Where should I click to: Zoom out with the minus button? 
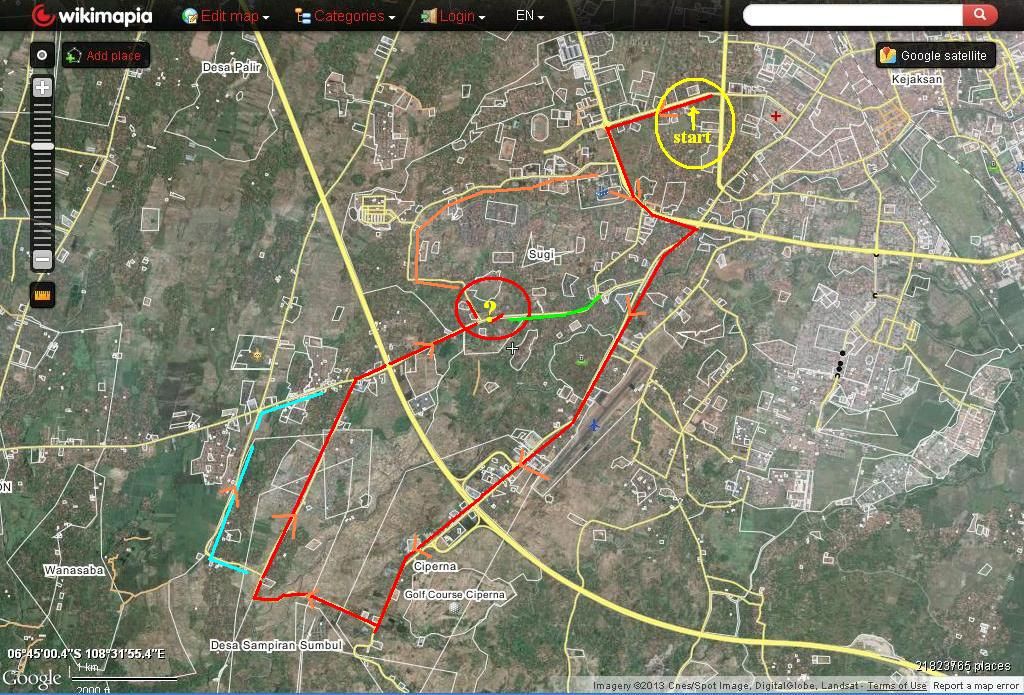[x=42, y=260]
